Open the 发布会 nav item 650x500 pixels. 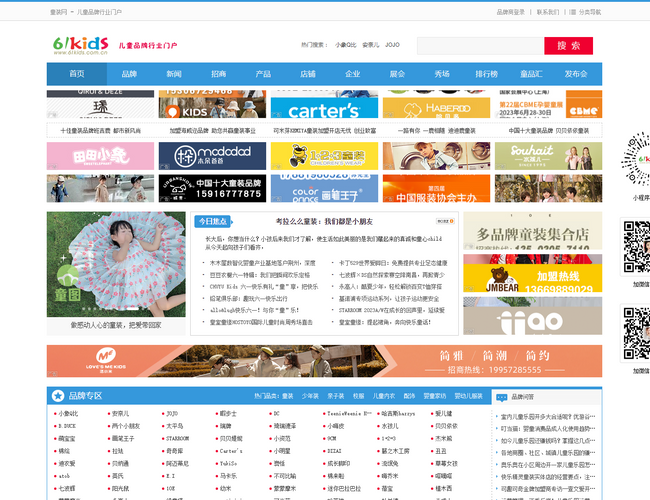point(576,74)
